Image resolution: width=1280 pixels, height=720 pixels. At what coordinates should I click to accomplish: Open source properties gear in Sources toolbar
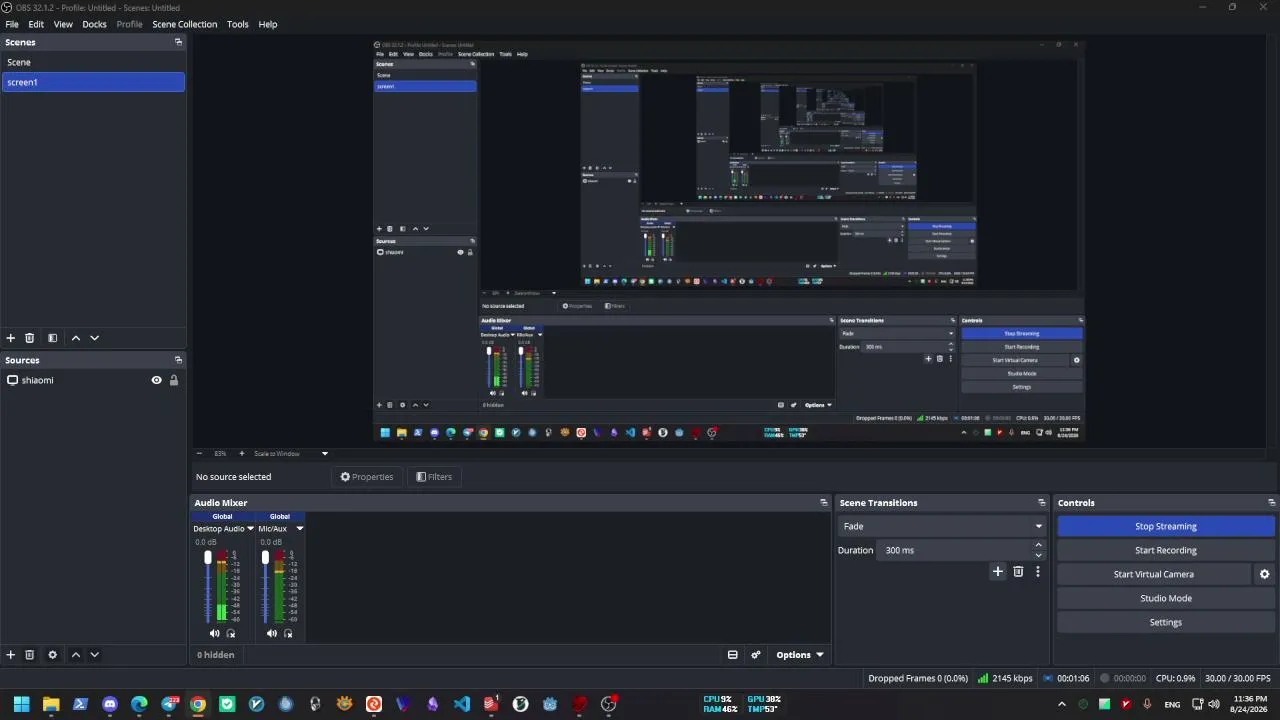pos(52,655)
